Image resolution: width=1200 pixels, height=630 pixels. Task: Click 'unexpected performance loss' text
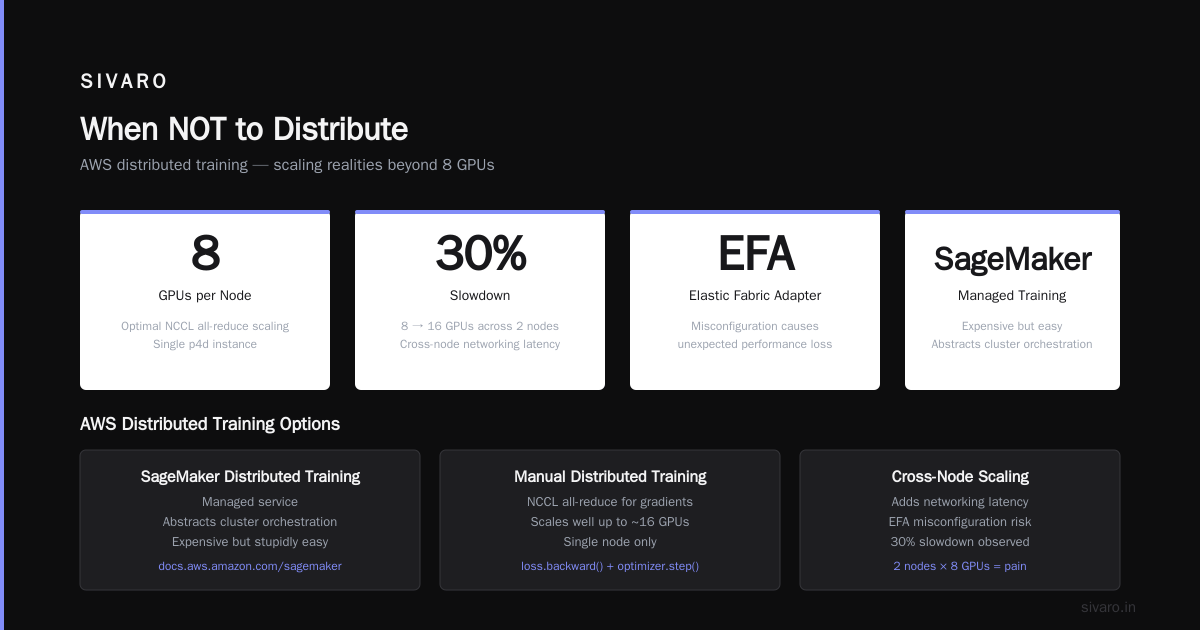[755, 344]
